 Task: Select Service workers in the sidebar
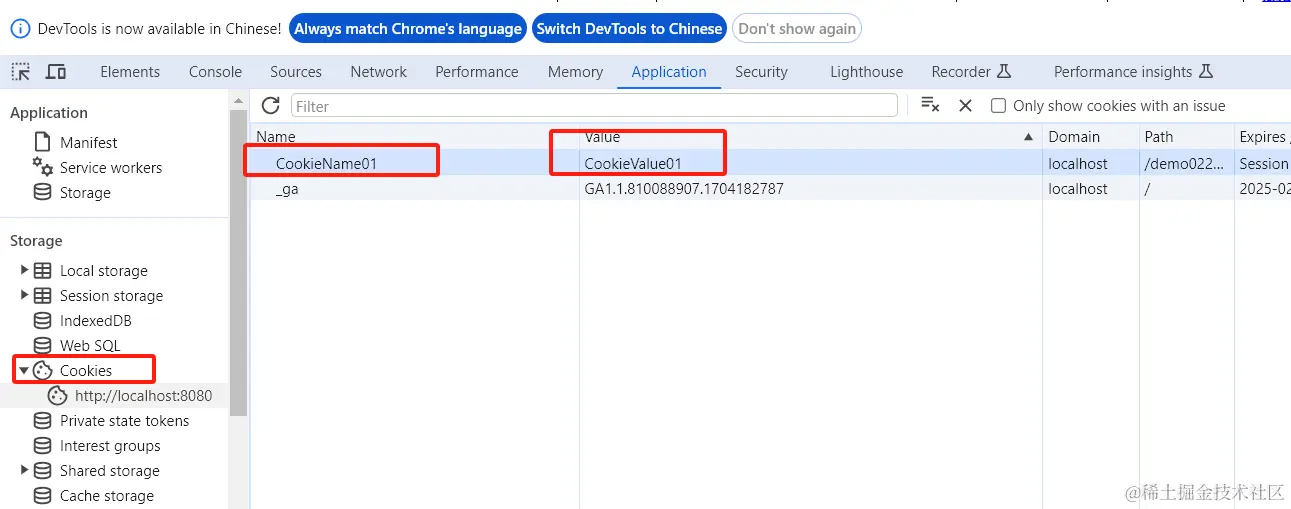[x=111, y=167]
